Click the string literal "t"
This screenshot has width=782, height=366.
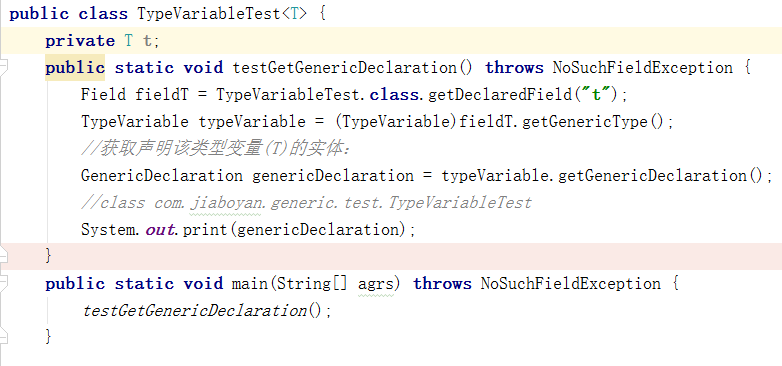597,94
